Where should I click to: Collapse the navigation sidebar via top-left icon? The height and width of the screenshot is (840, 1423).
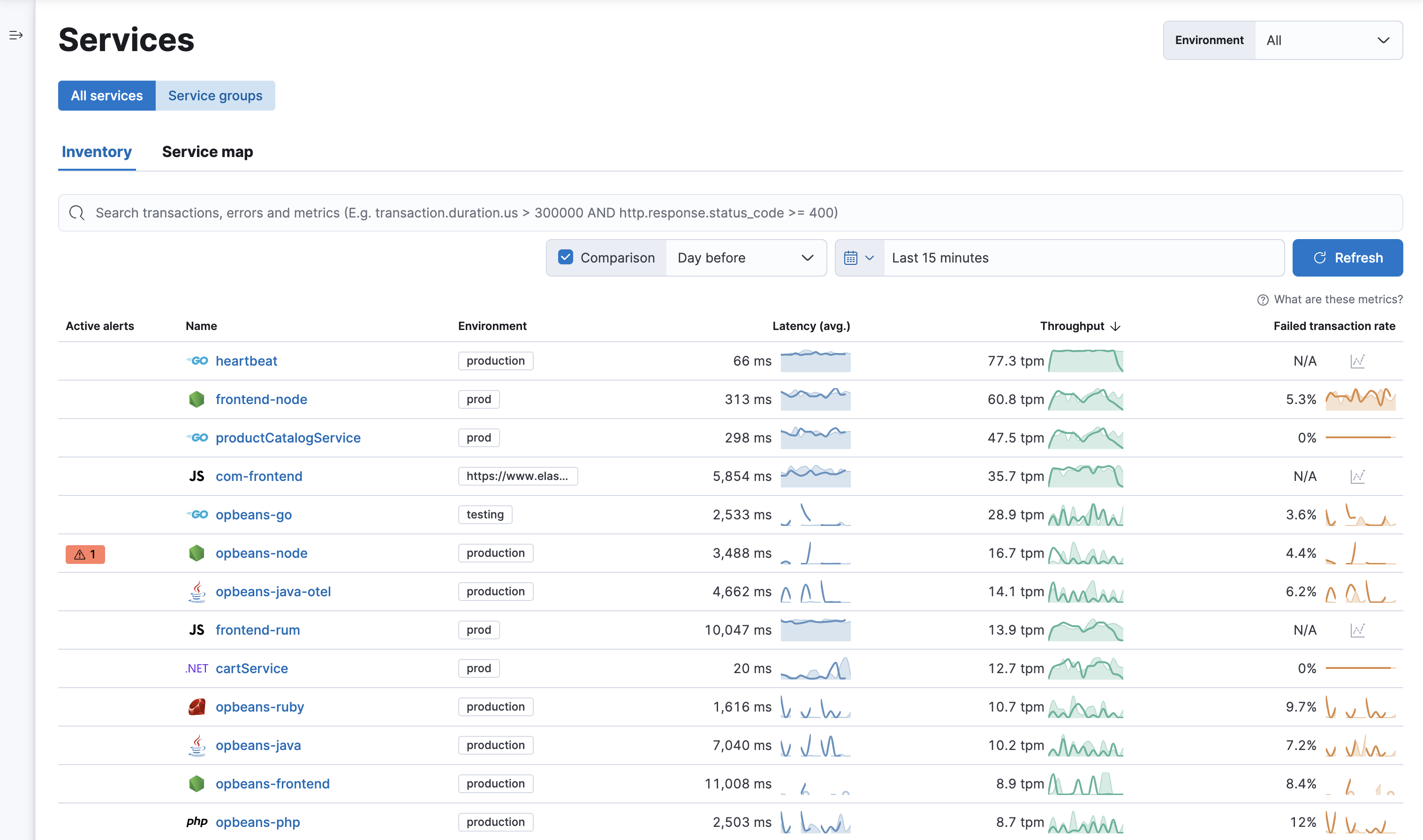click(x=15, y=35)
